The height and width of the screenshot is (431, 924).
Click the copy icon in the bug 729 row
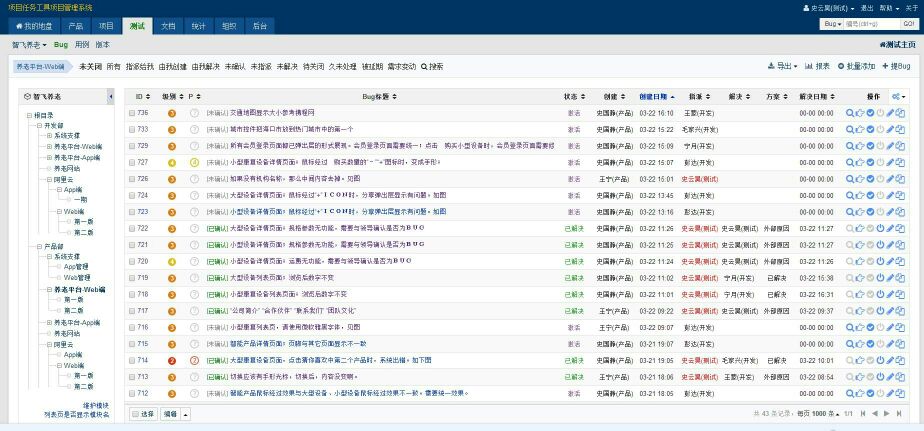coord(901,145)
